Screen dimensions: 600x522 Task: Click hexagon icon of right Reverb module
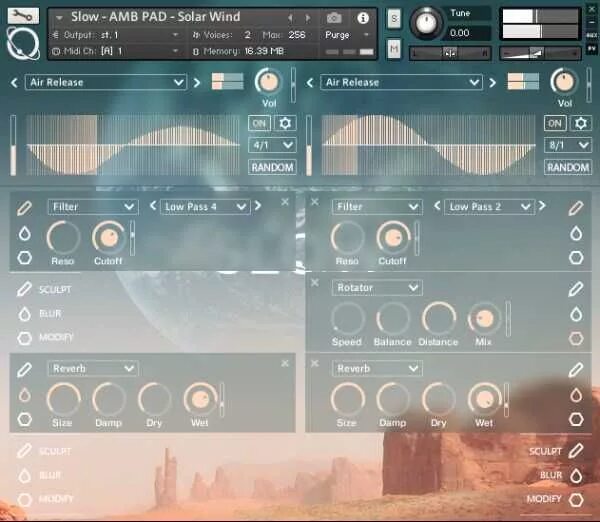[576, 419]
